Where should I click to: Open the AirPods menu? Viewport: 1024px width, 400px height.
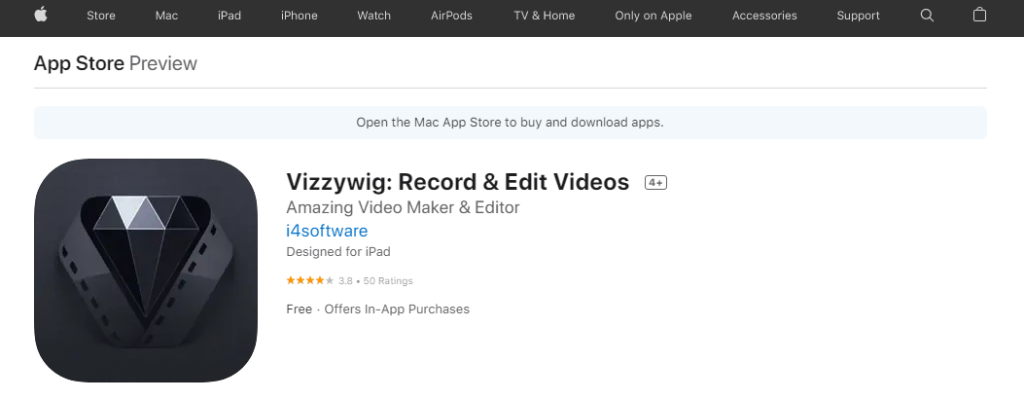tap(451, 16)
